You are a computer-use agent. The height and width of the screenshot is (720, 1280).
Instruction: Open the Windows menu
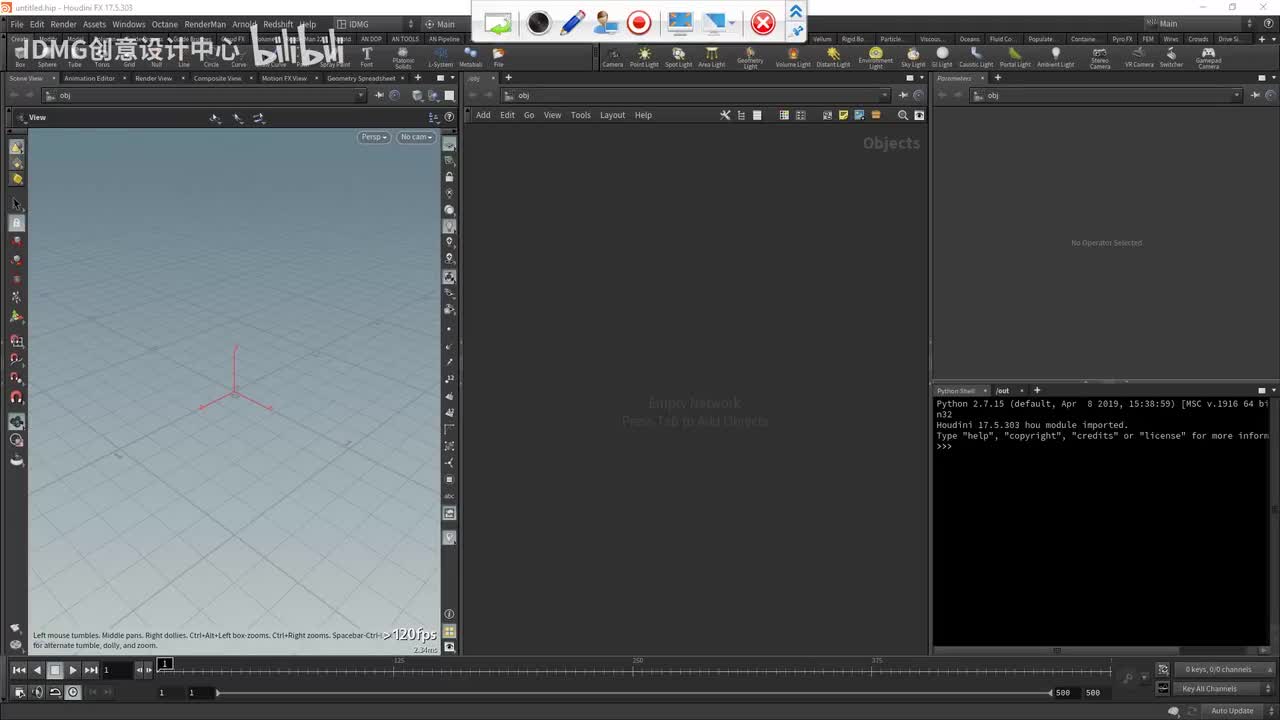click(x=128, y=24)
